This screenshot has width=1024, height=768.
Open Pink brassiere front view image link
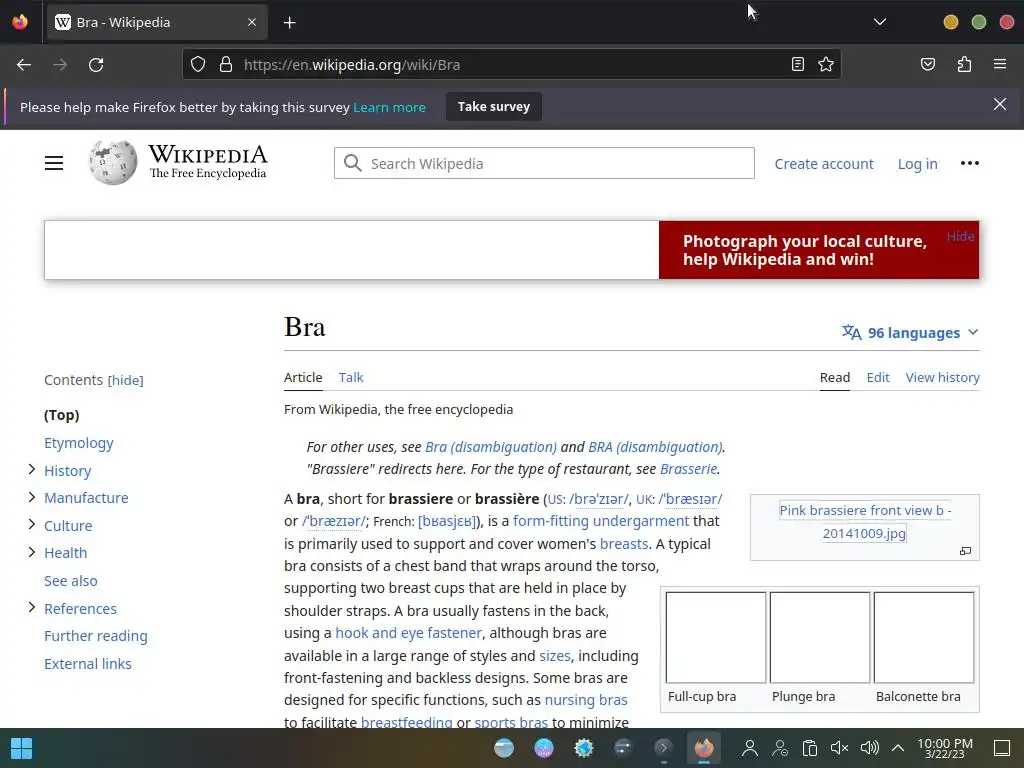point(865,522)
